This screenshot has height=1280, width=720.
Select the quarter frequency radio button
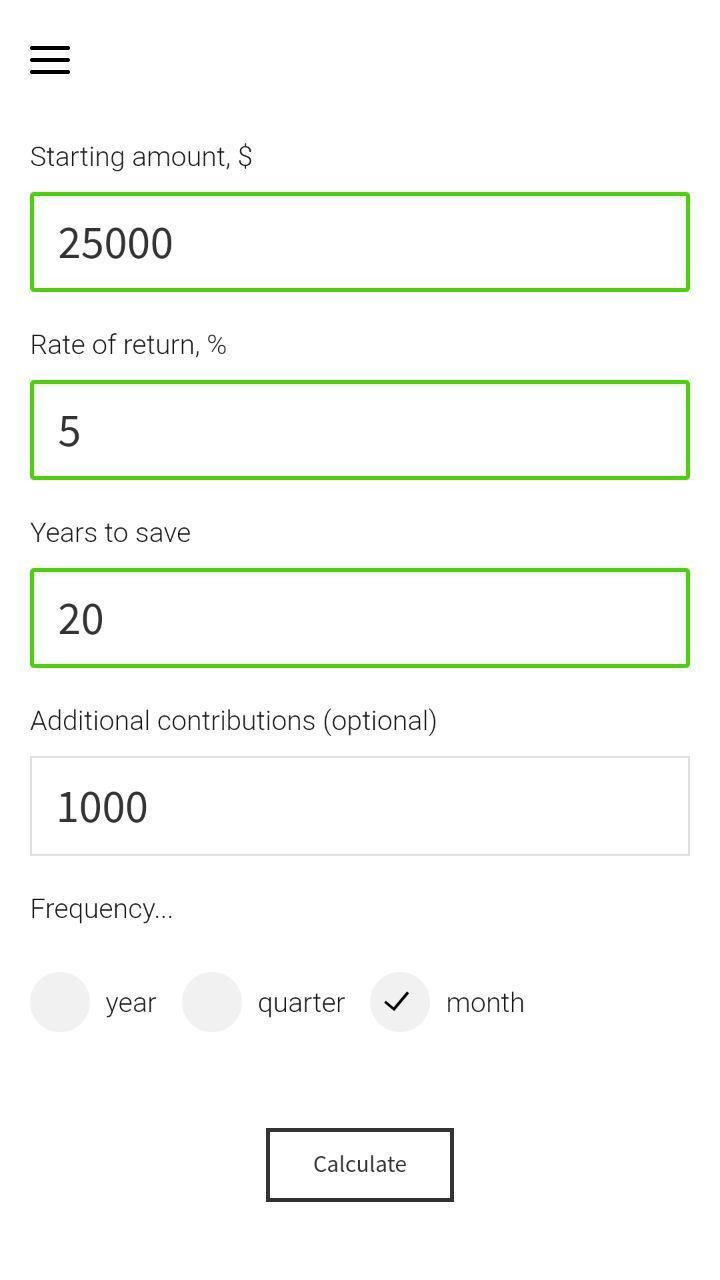pyautogui.click(x=212, y=1002)
